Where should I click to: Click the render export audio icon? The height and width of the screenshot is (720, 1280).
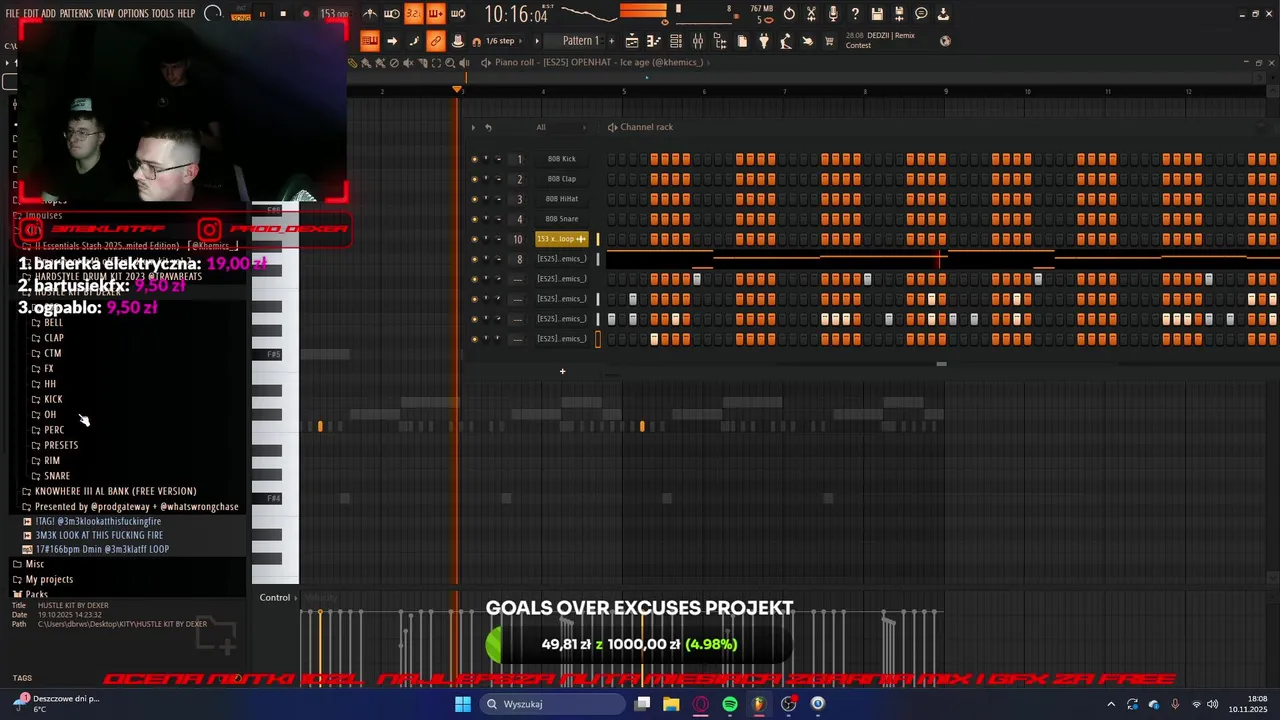[x=899, y=14]
